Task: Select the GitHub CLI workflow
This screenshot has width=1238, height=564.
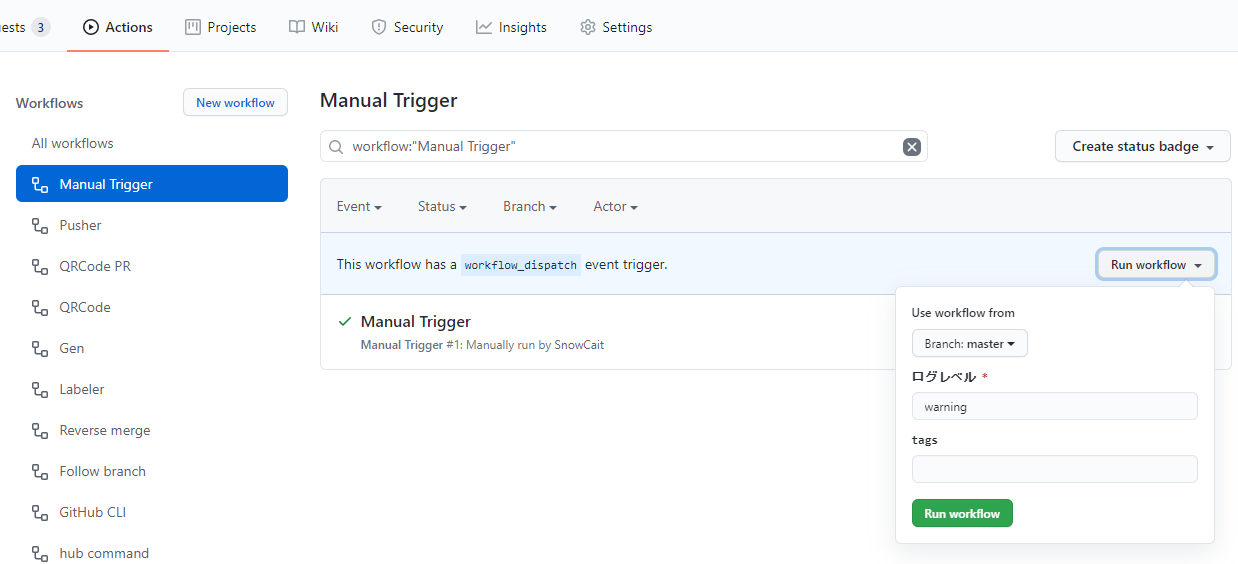Action: (152, 512)
